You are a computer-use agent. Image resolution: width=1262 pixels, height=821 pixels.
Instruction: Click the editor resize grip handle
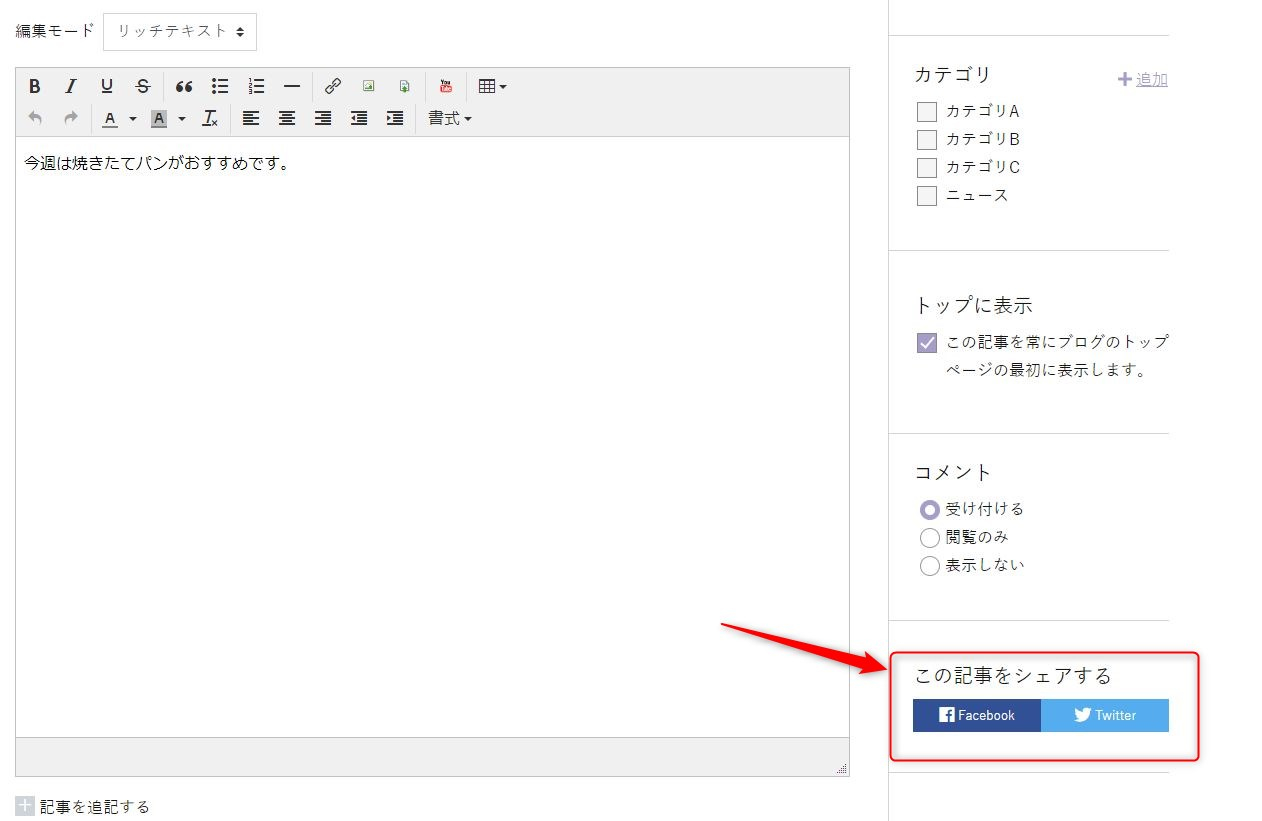click(842, 769)
